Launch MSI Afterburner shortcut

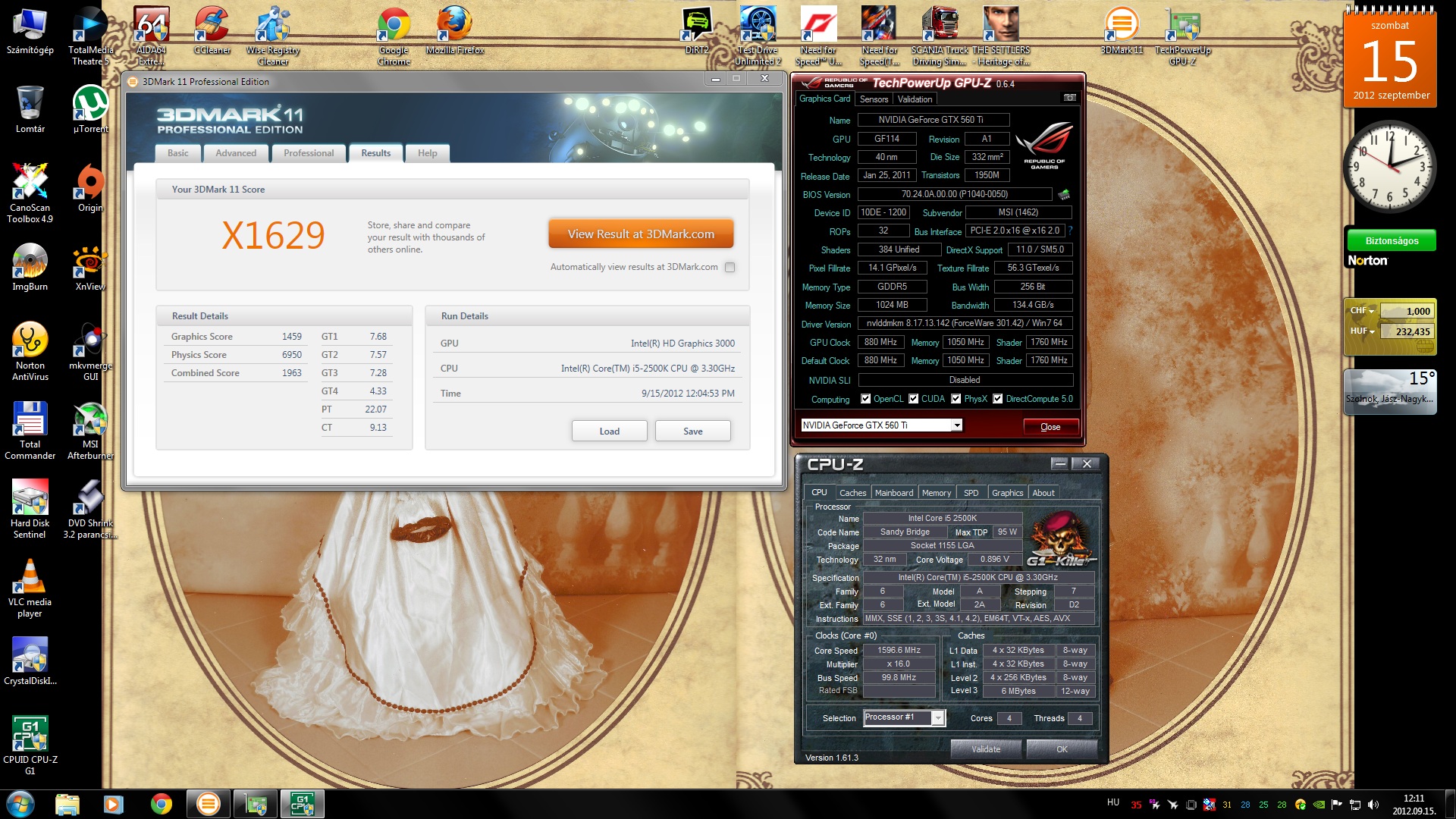[91, 430]
